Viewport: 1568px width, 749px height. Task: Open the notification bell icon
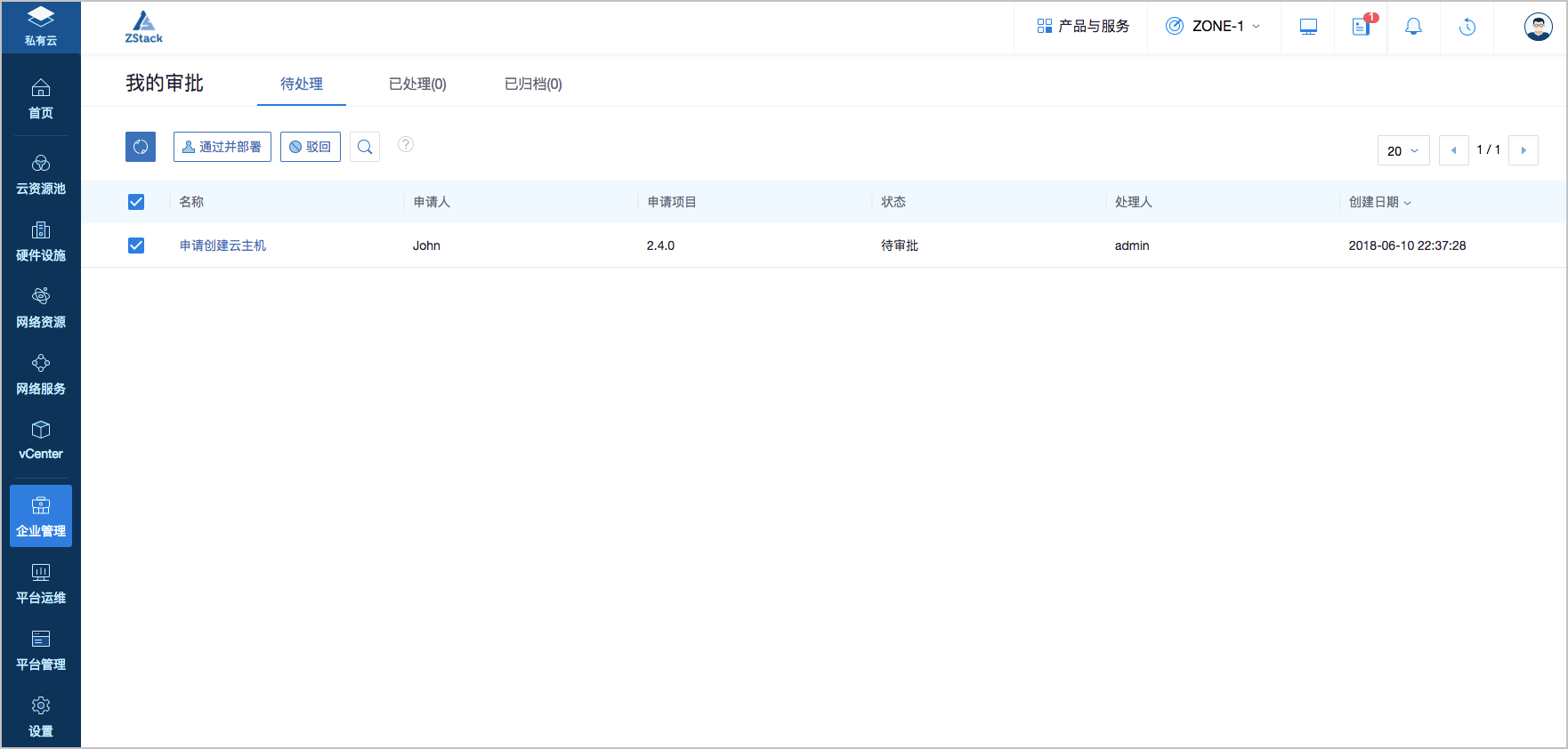tap(1413, 27)
